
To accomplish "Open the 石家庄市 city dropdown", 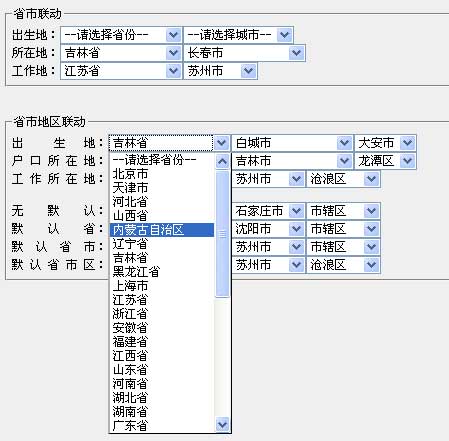I will point(268,211).
